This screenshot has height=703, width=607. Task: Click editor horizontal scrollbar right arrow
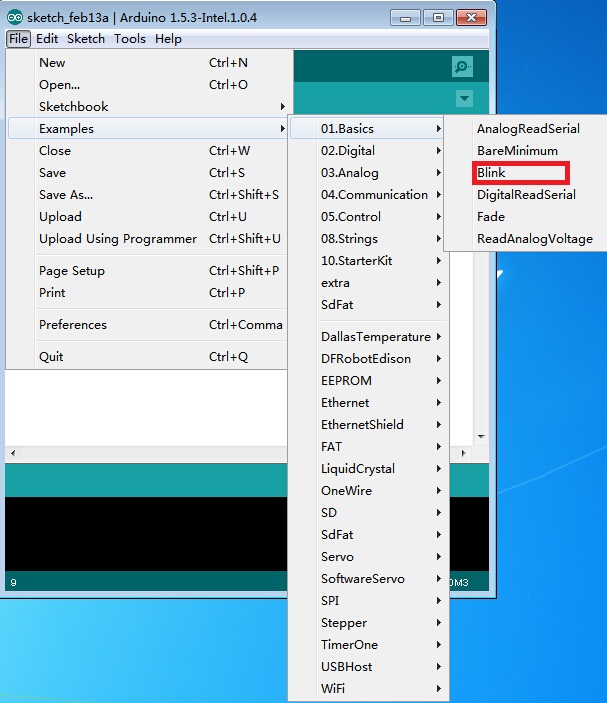click(463, 453)
